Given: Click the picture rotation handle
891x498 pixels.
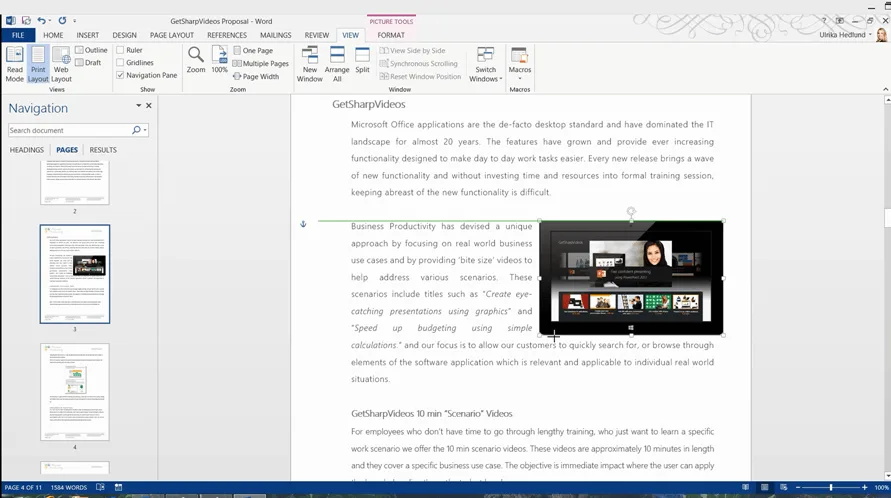Looking at the screenshot, I should [631, 211].
